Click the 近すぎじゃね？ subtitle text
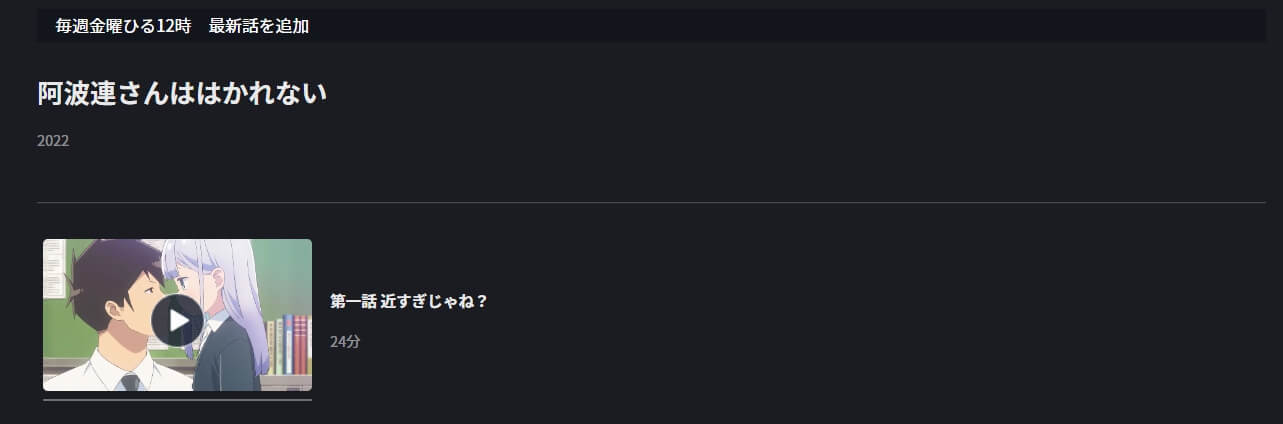1283x424 pixels. coord(434,301)
